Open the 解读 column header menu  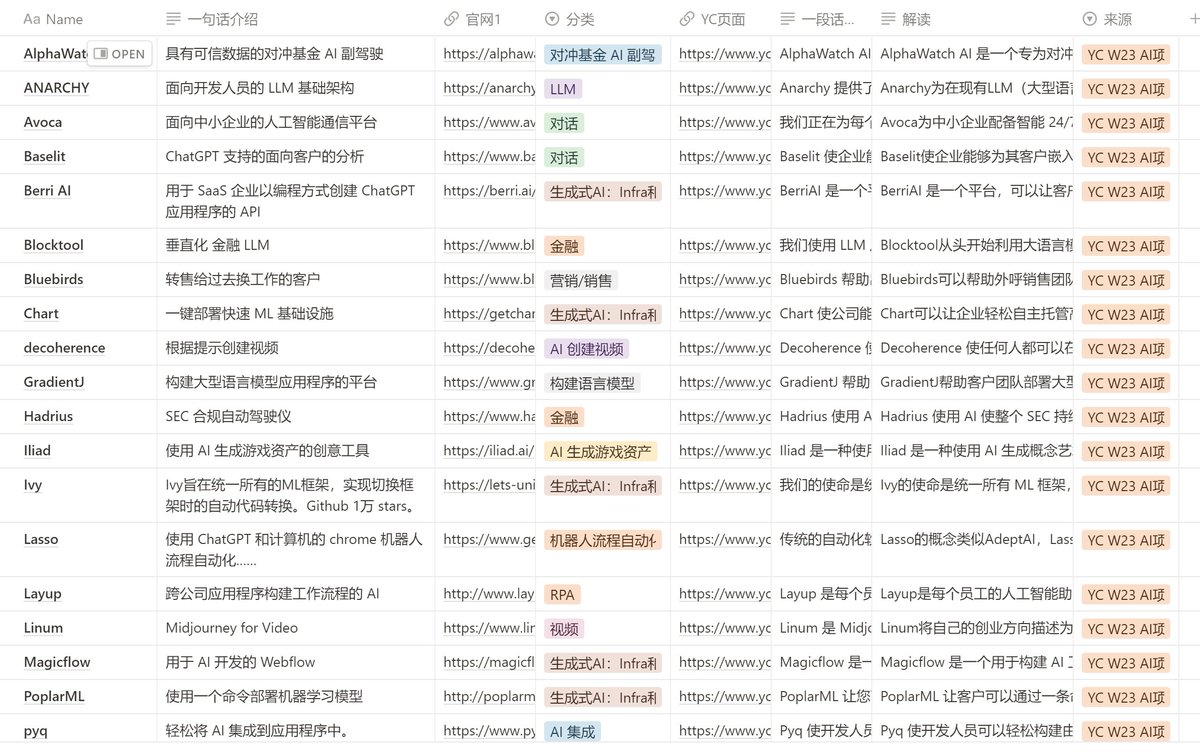tap(906, 19)
